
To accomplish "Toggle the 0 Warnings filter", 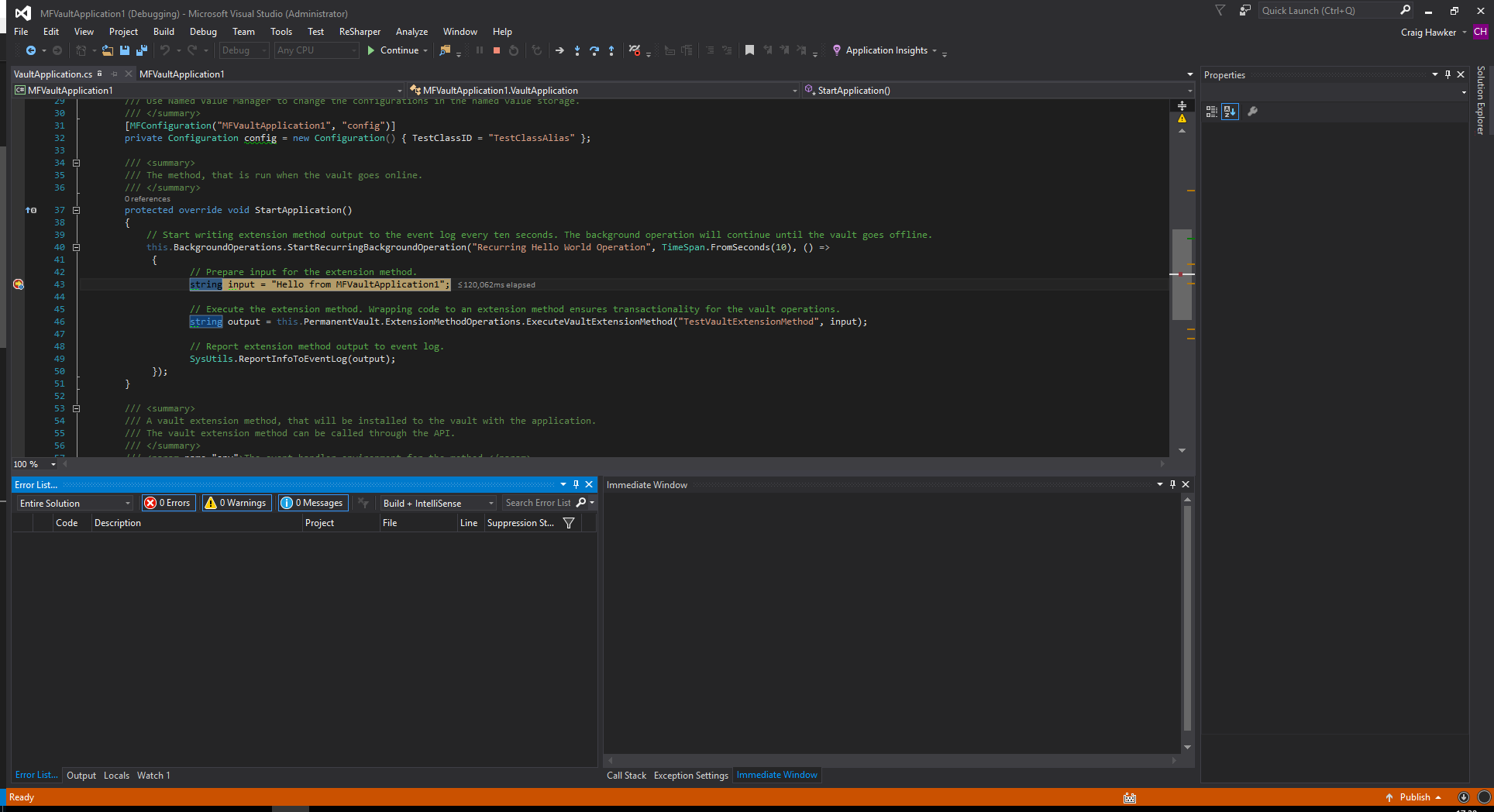I will [236, 503].
